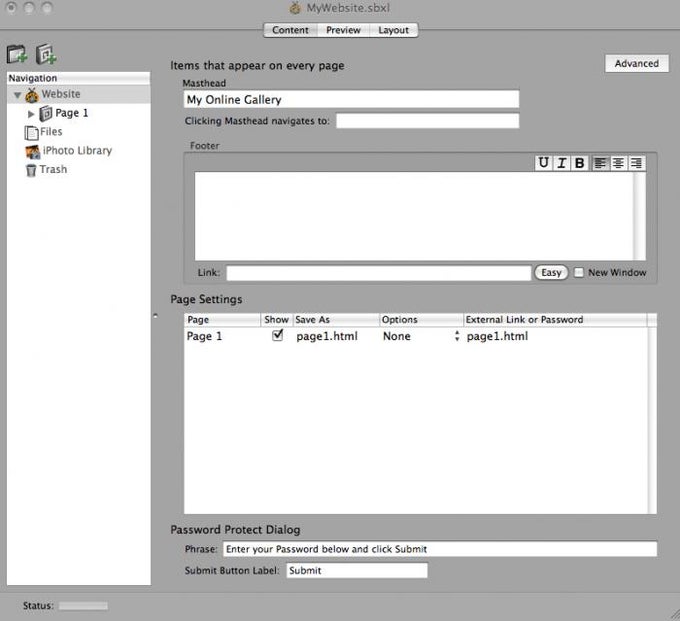Click the Show column header
This screenshot has height=621, width=680.
[277, 320]
